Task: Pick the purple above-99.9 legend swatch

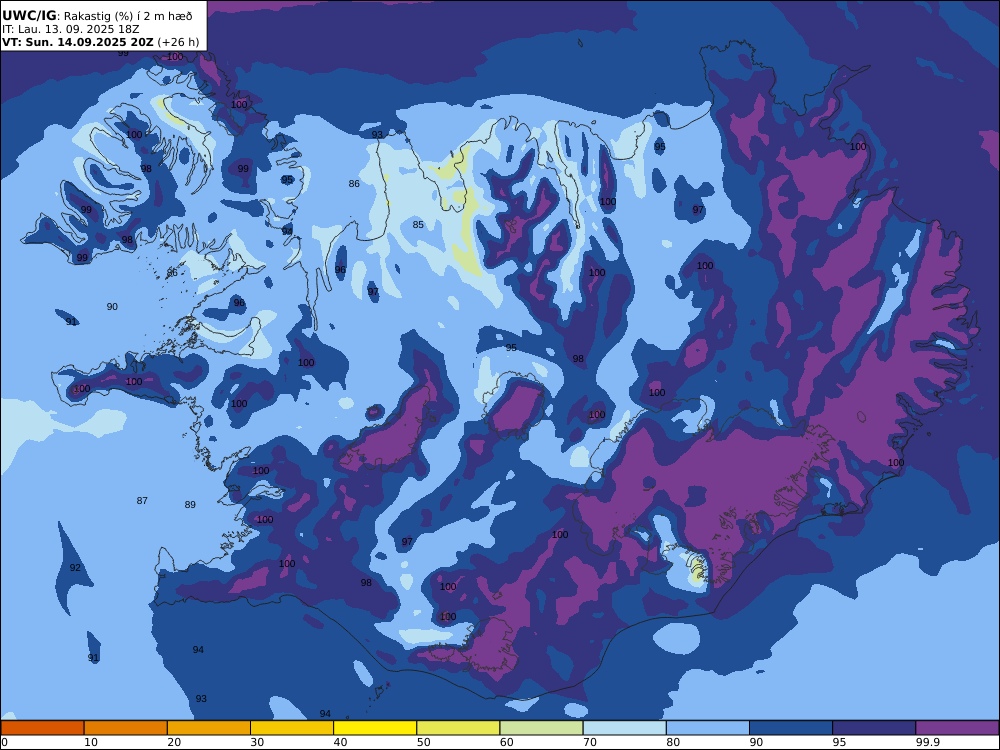Action: pos(957,728)
